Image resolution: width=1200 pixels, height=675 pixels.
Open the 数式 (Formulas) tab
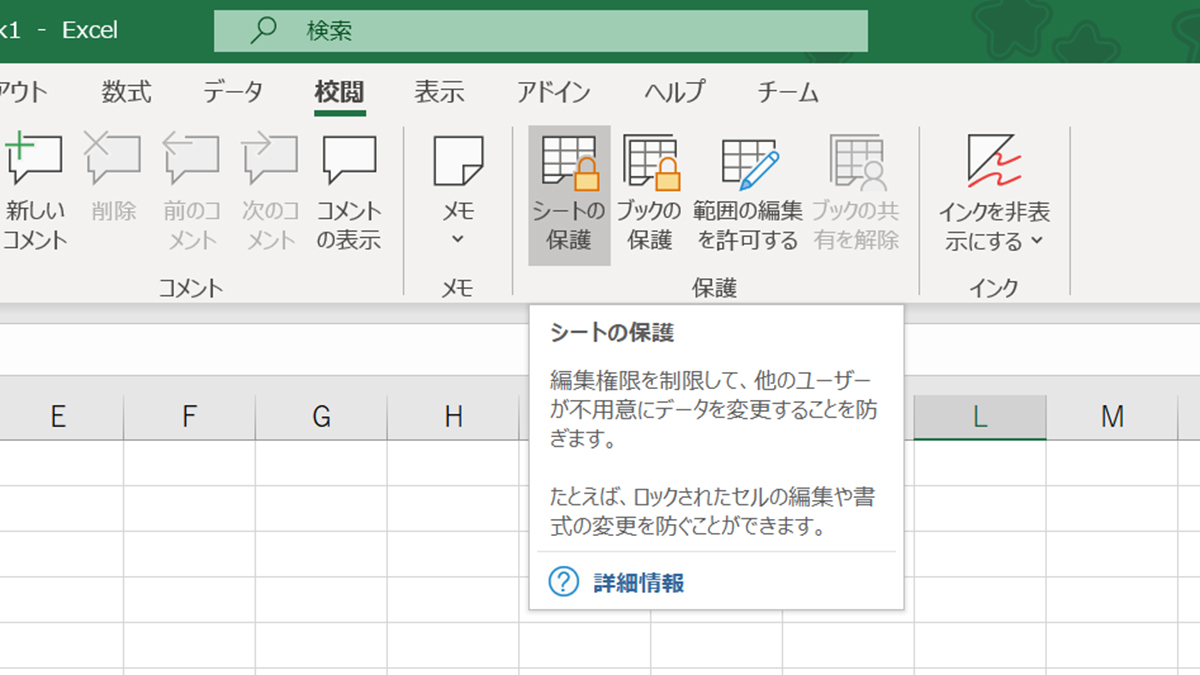coord(126,93)
